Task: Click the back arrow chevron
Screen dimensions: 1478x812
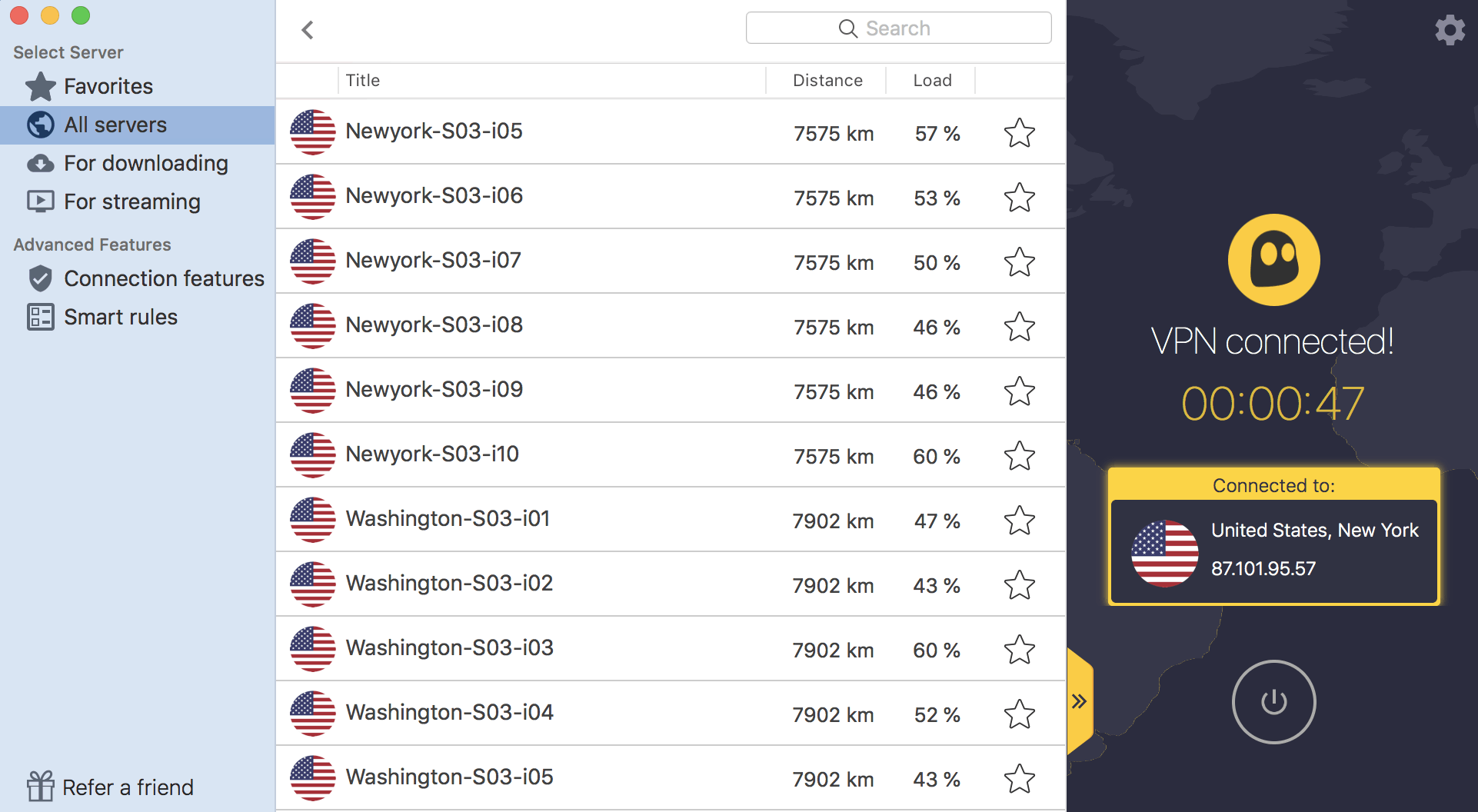Action: point(308,30)
